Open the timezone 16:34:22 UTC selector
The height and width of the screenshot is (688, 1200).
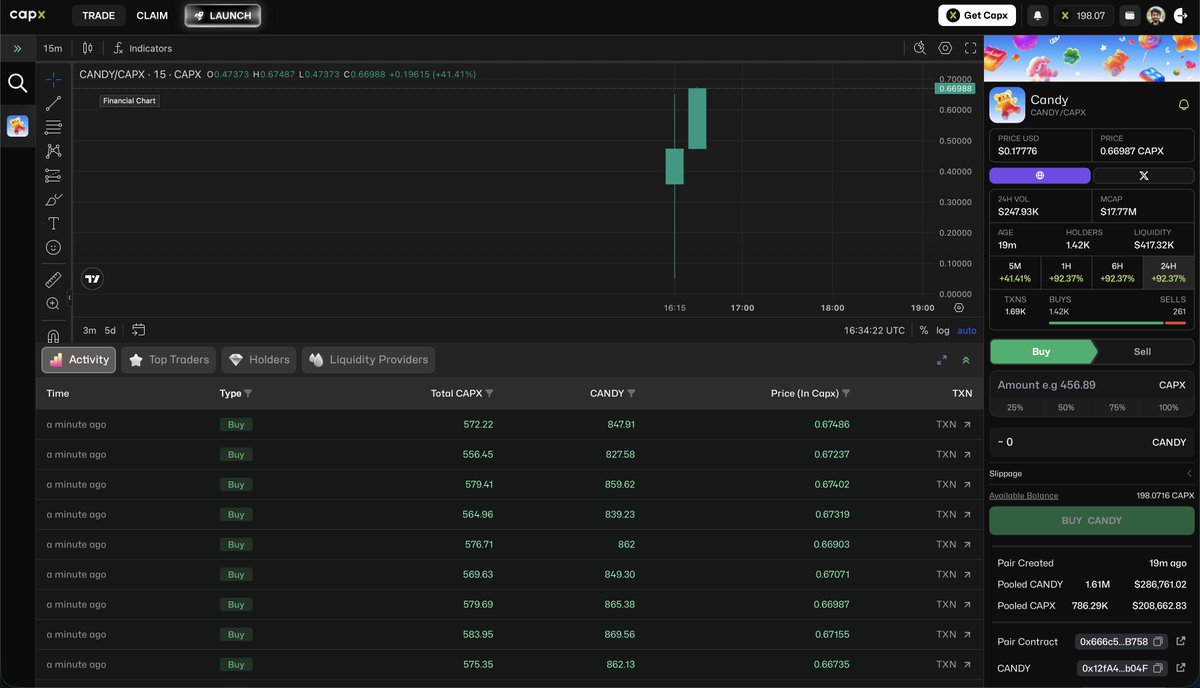tap(874, 330)
